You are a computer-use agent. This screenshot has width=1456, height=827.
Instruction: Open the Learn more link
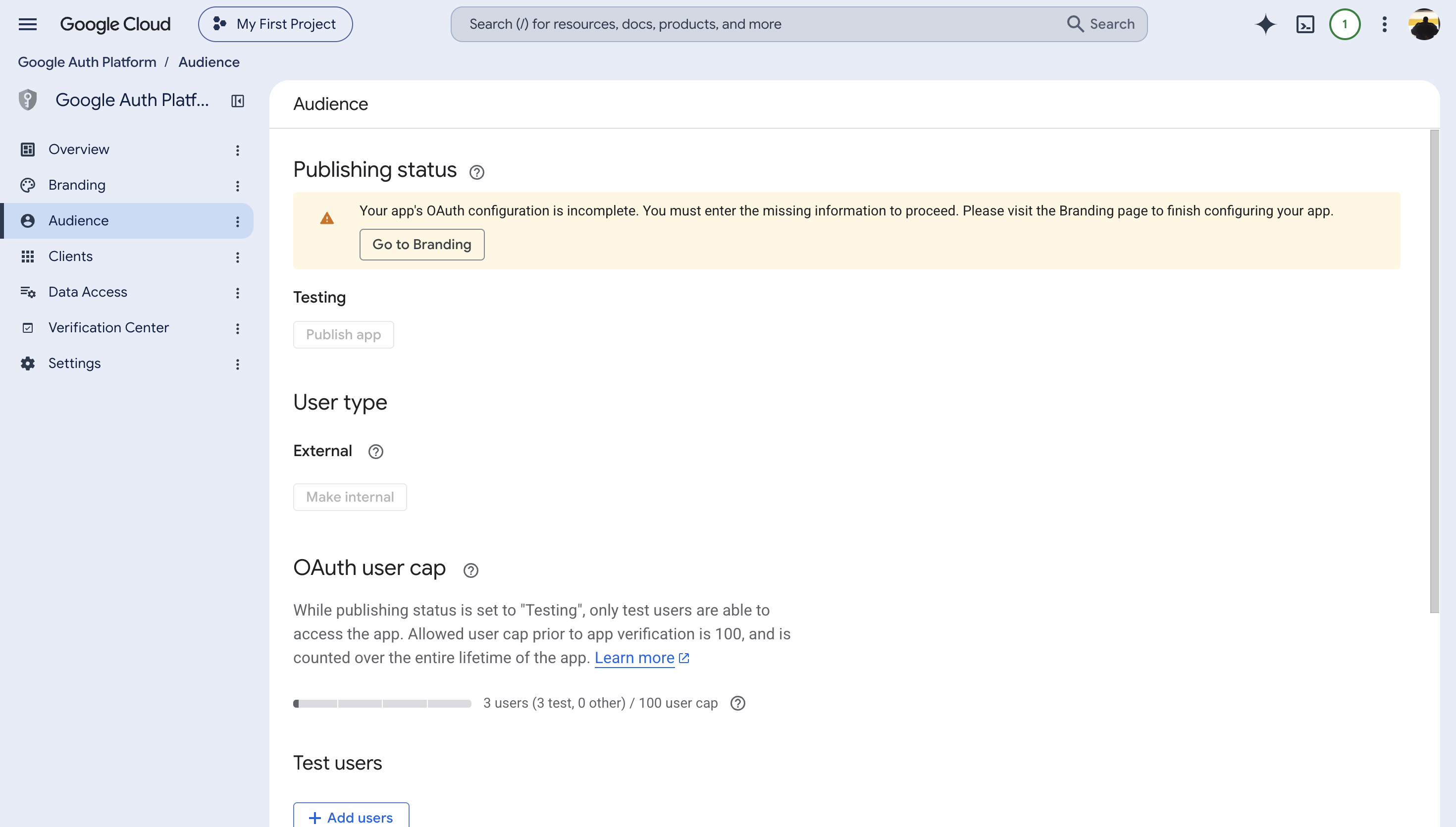click(x=634, y=658)
